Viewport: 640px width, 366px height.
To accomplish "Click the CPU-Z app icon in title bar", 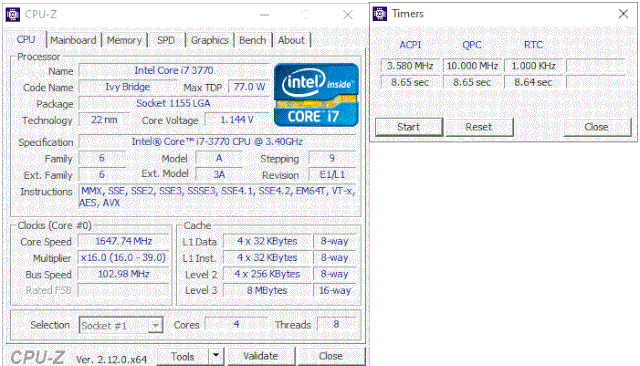I will (x=13, y=15).
